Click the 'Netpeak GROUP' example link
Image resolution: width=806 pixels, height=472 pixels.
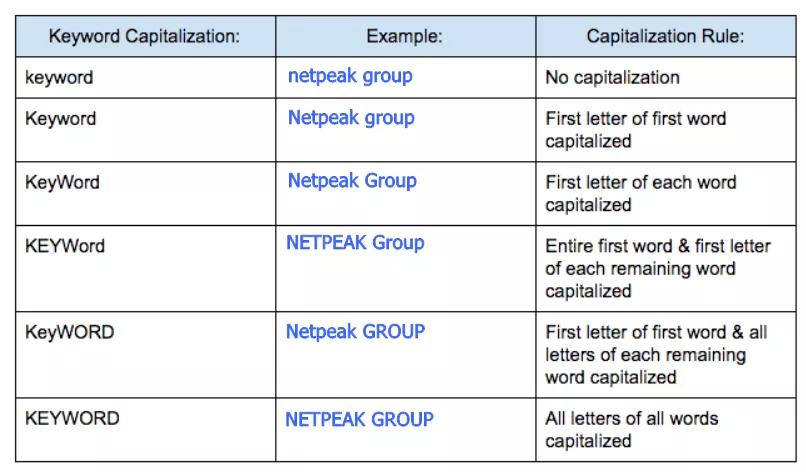[355, 332]
